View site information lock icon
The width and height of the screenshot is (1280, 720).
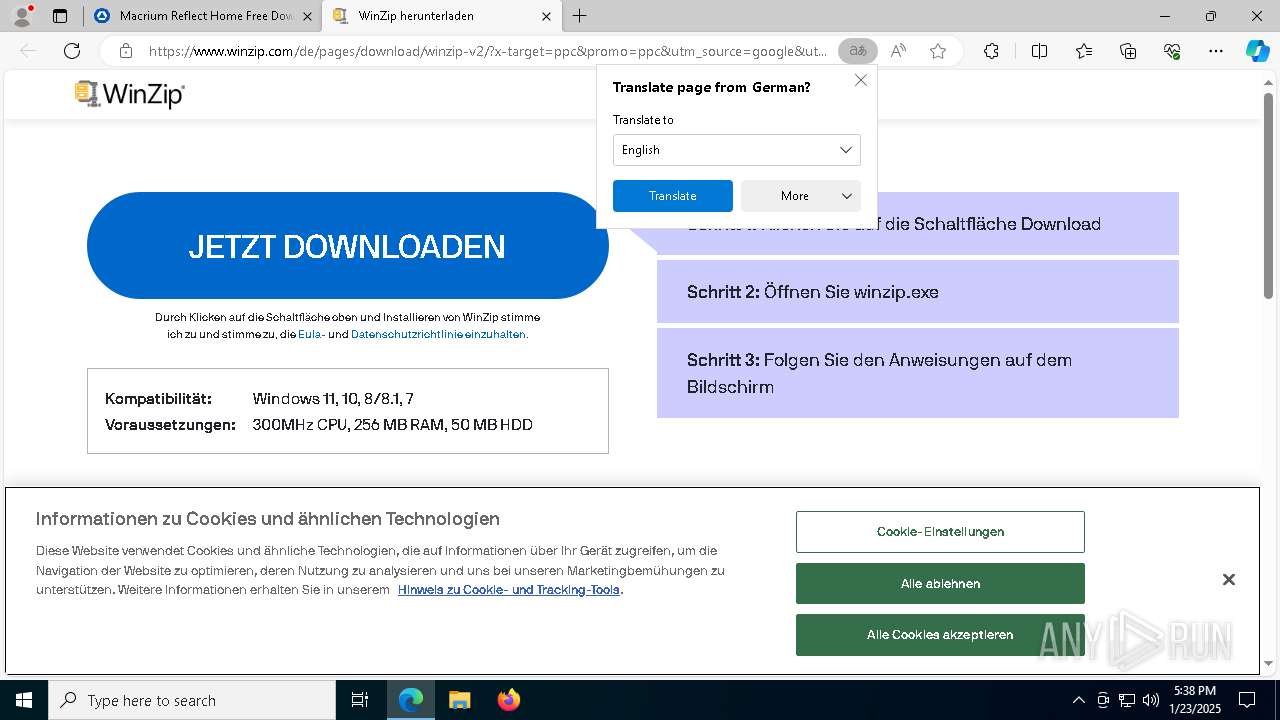(x=125, y=51)
